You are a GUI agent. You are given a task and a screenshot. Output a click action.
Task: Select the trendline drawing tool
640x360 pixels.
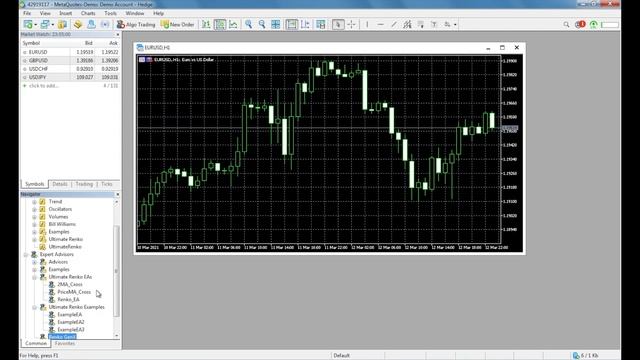coord(393,24)
